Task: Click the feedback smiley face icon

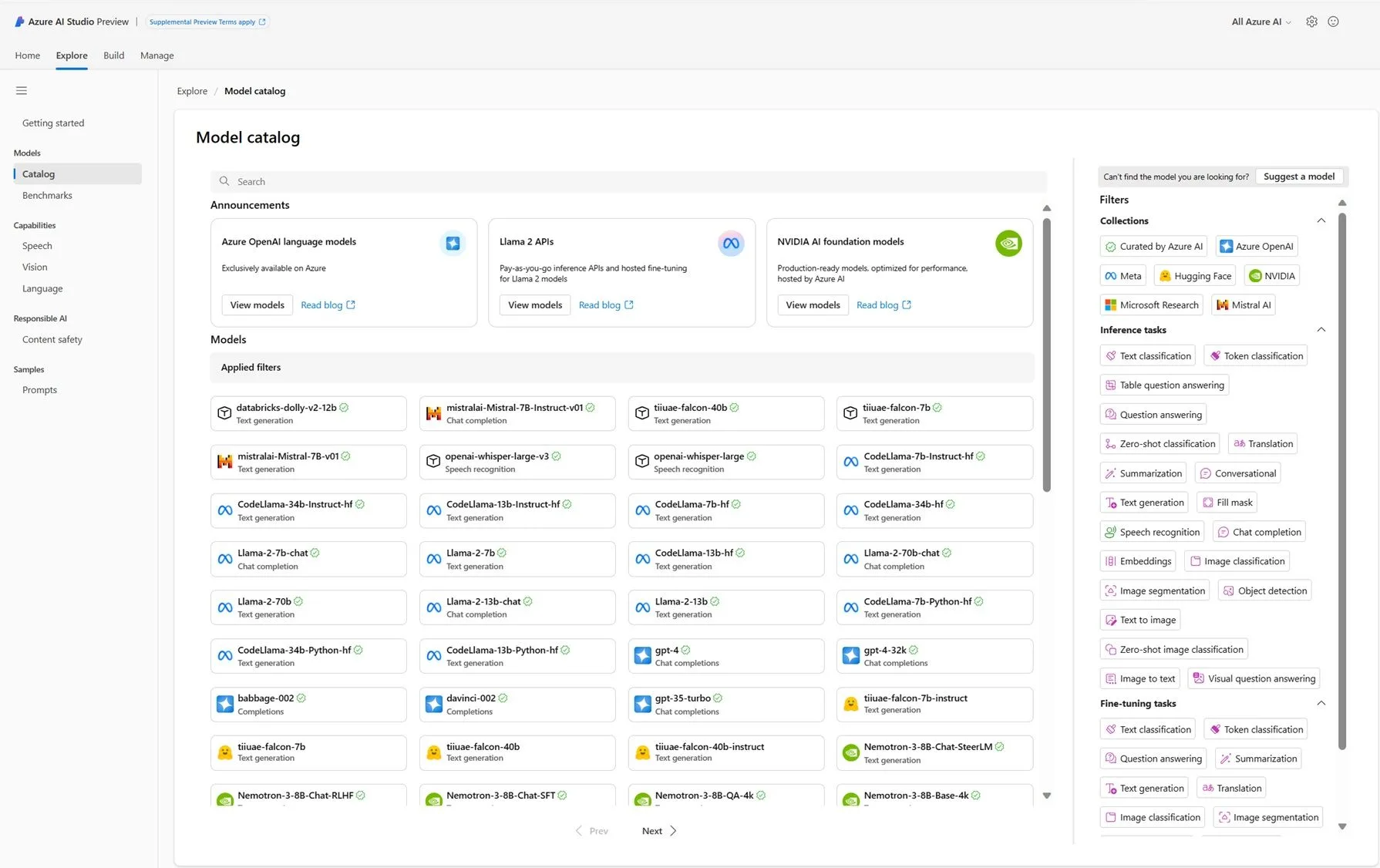Action: coord(1333,22)
